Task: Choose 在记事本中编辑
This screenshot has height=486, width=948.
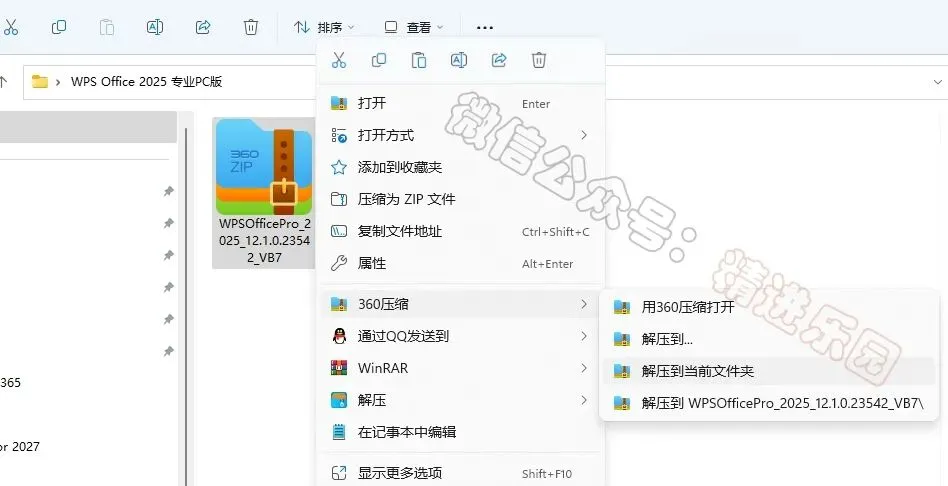Action: tap(461, 432)
